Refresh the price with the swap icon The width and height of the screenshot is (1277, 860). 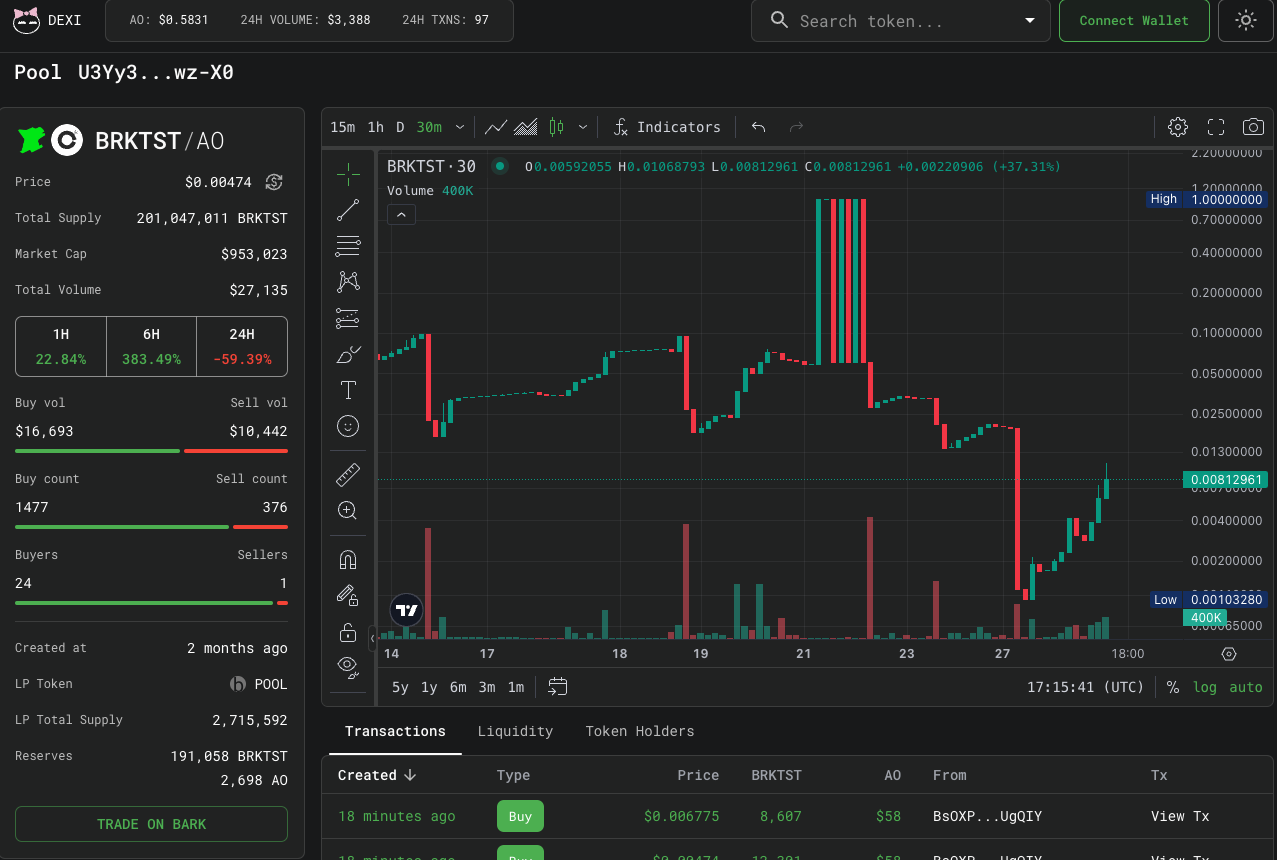pos(274,182)
